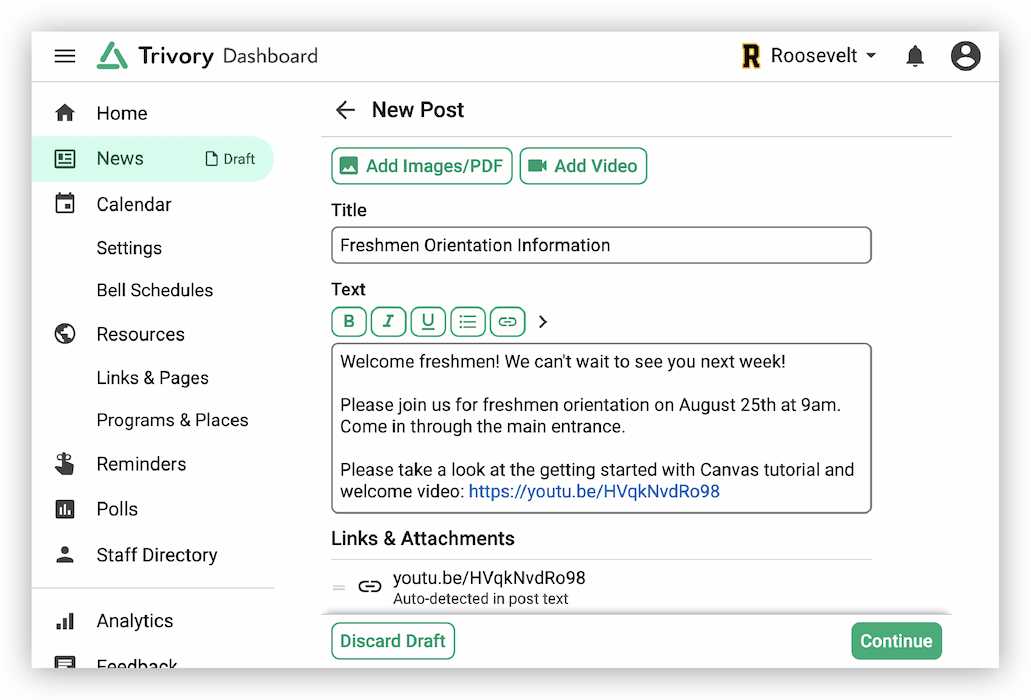Click the 'Links & Attachments' heading
This screenshot has width=1031, height=700.
pos(423,538)
